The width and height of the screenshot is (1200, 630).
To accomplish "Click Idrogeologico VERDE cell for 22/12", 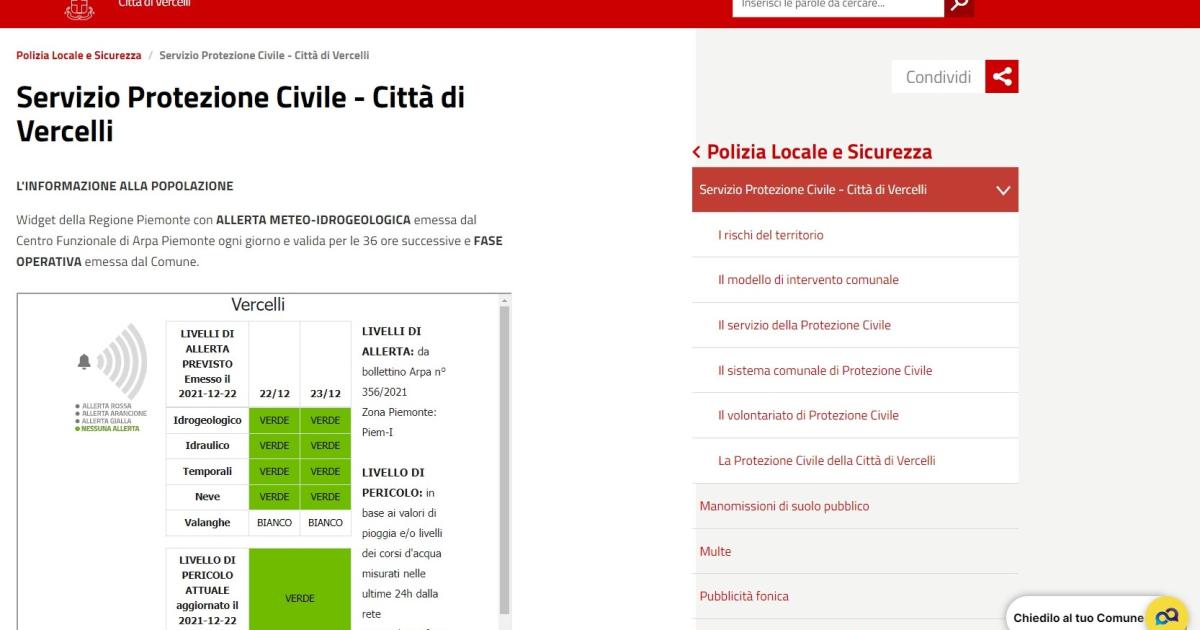I will click(x=274, y=421).
